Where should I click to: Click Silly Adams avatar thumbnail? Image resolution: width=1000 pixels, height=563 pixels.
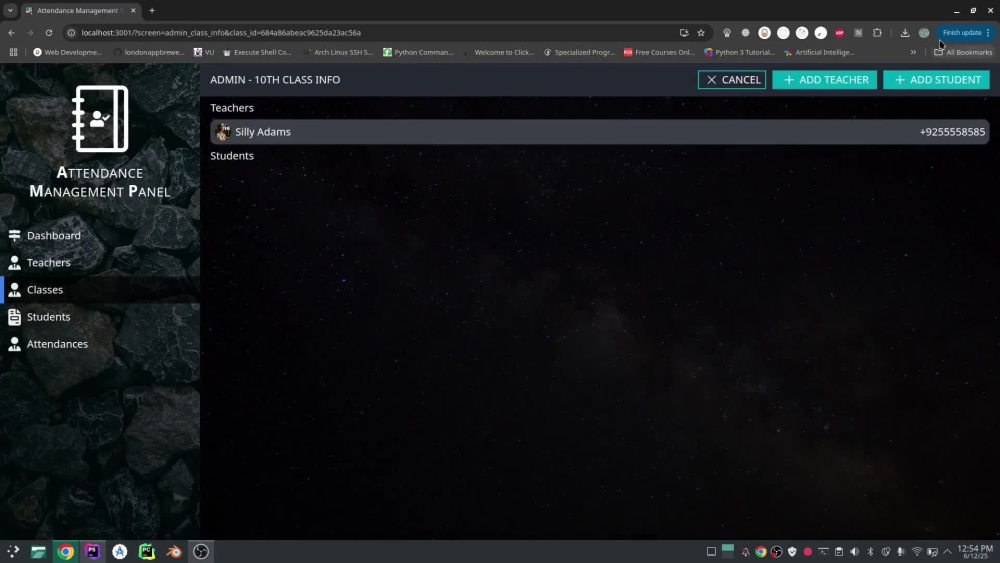click(223, 132)
